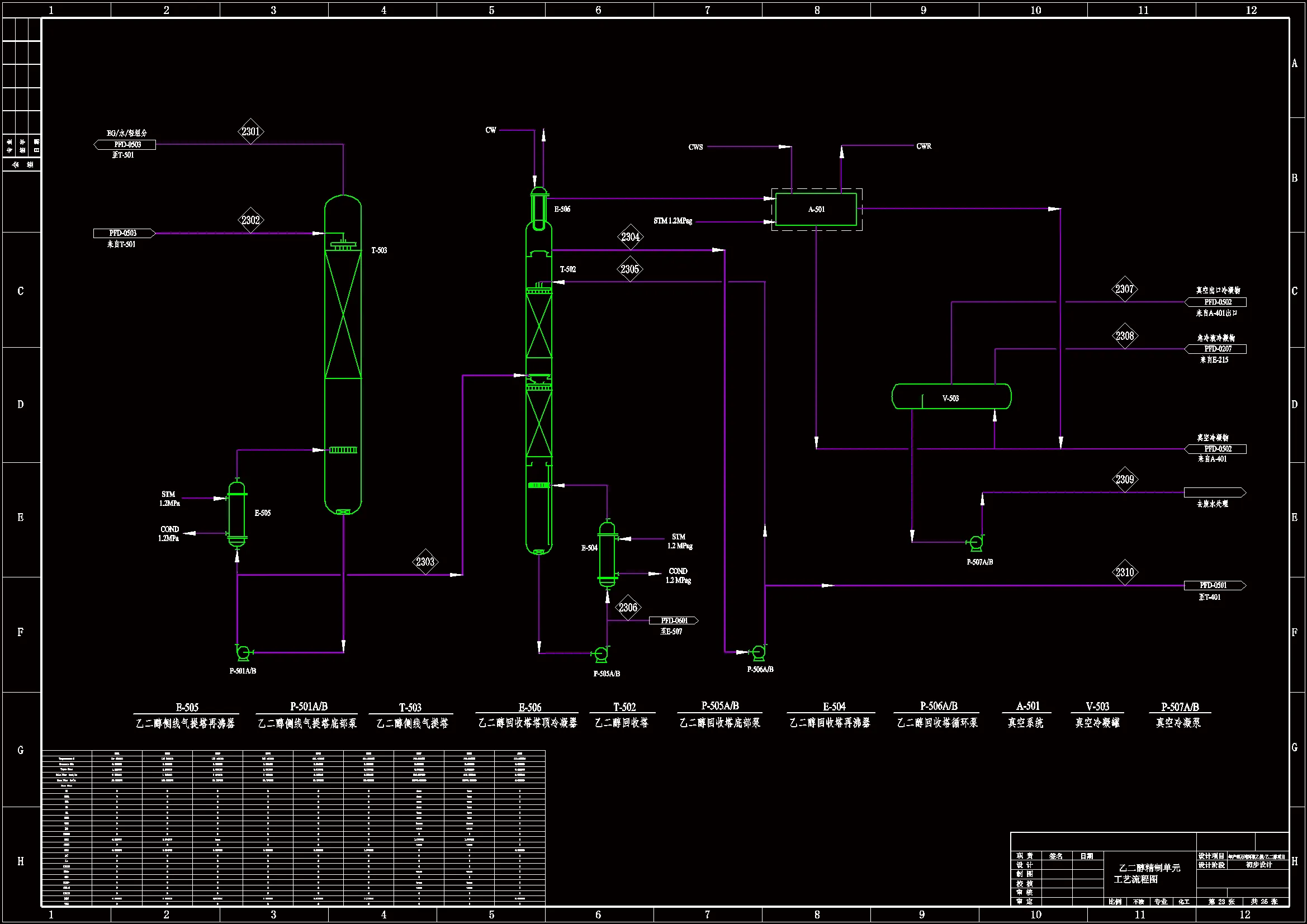Click the P-506A/B circulation pump symbol
This screenshot has width=1307, height=924.
tap(757, 652)
